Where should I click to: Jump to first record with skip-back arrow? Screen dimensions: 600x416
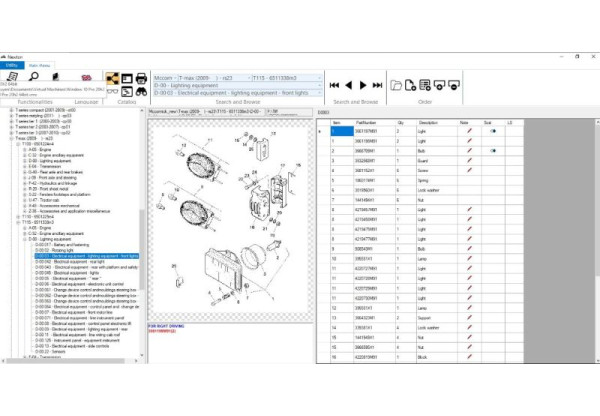[x=334, y=85]
